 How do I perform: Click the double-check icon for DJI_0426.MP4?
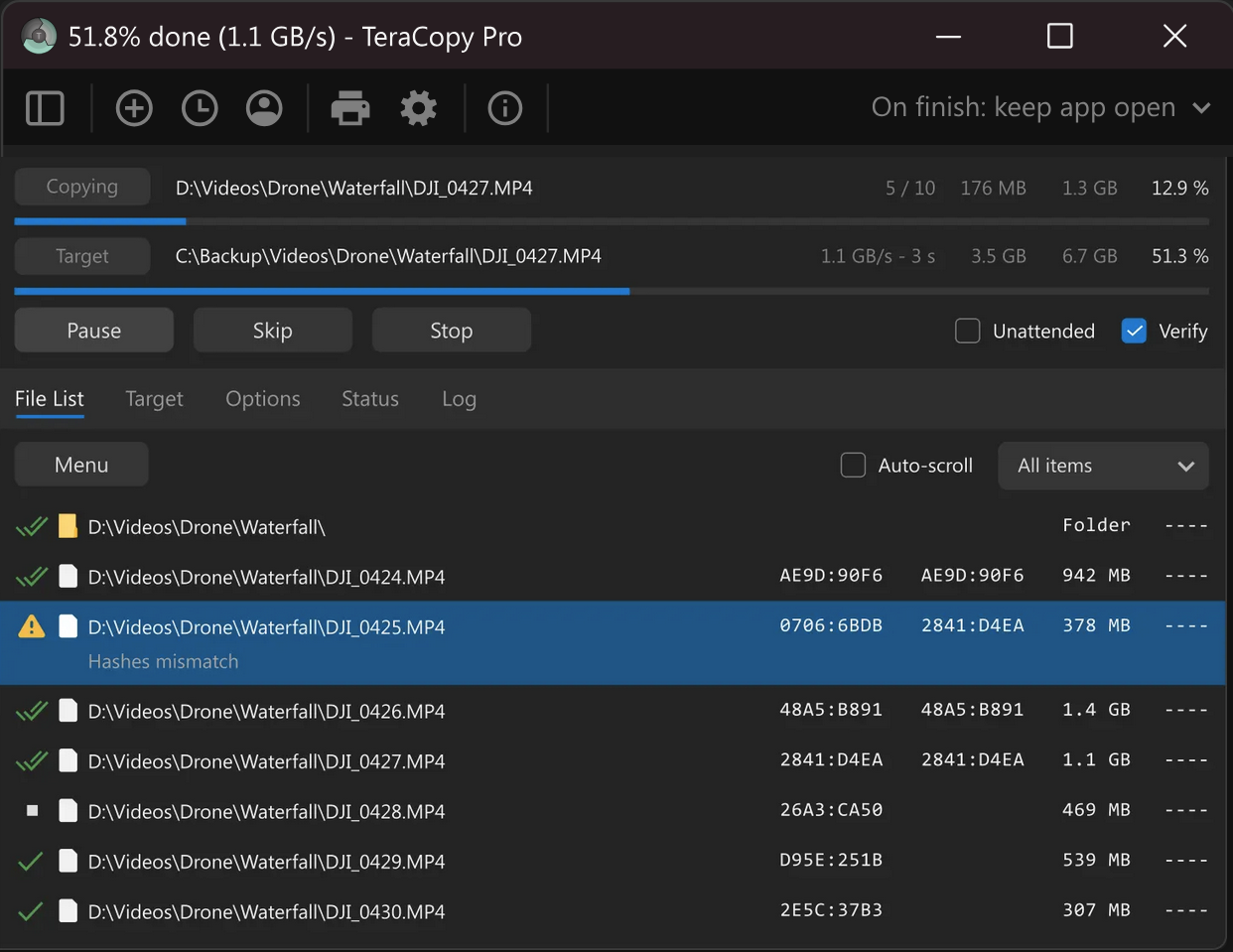click(32, 711)
